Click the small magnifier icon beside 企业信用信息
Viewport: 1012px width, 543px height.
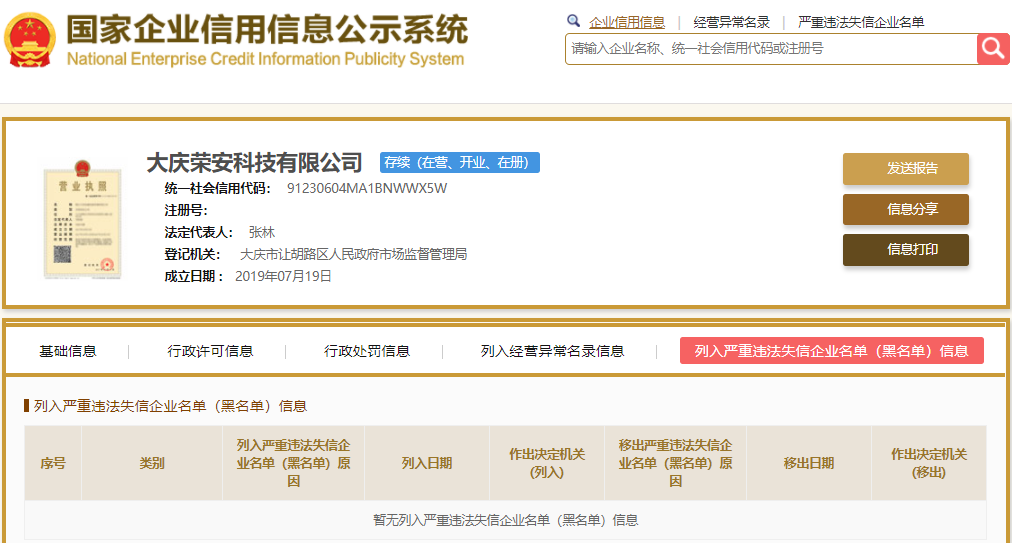[573, 21]
